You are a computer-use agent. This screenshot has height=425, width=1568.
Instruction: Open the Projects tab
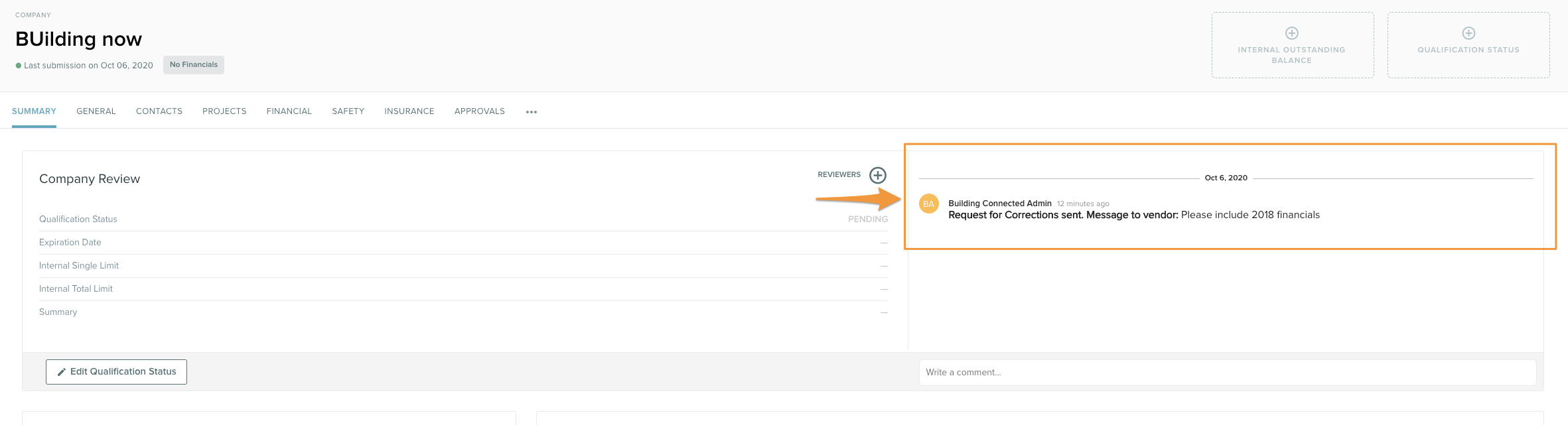click(224, 111)
